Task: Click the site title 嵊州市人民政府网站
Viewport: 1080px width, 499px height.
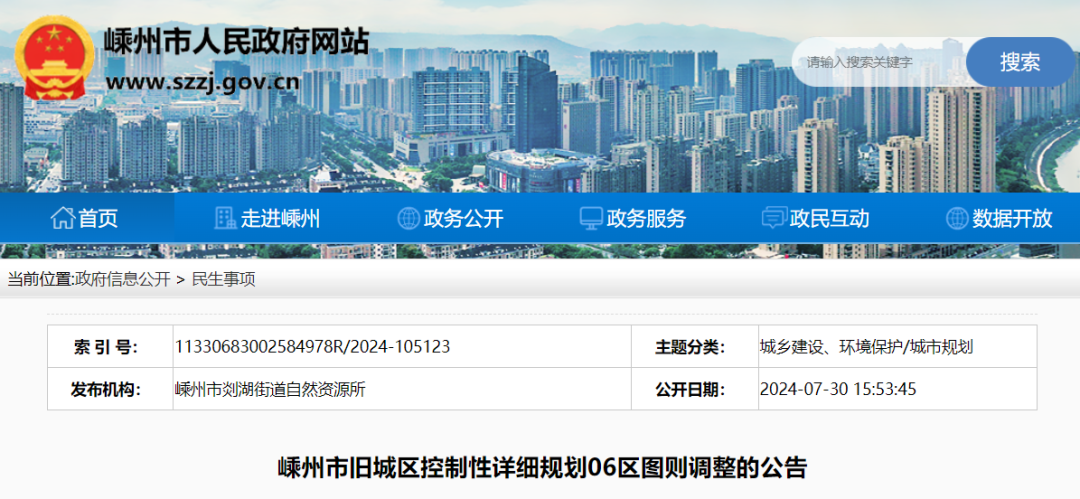Action: [x=236, y=41]
